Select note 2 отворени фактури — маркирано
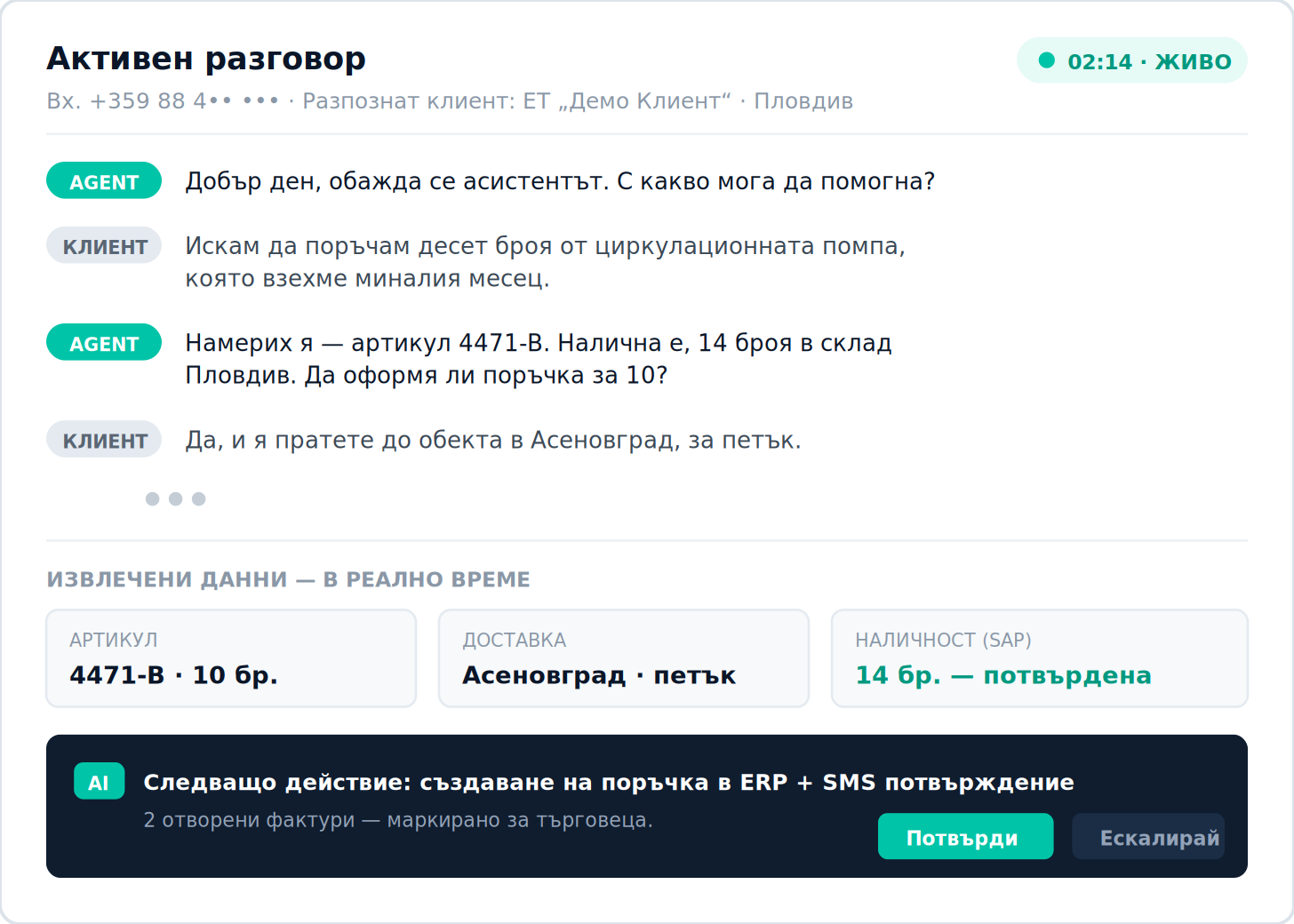This screenshot has width=1294, height=924. (x=398, y=820)
